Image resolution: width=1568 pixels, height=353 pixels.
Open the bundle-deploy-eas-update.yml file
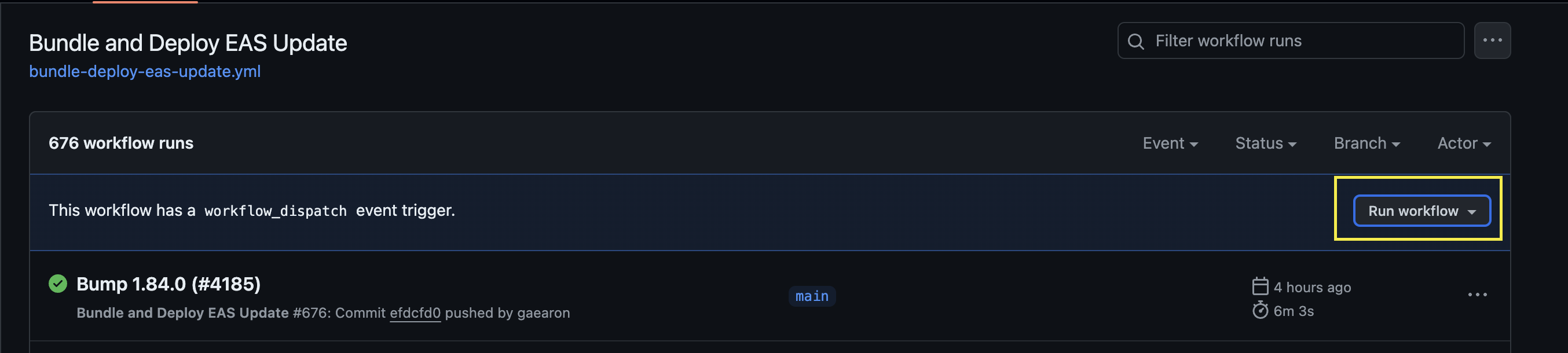[145, 71]
